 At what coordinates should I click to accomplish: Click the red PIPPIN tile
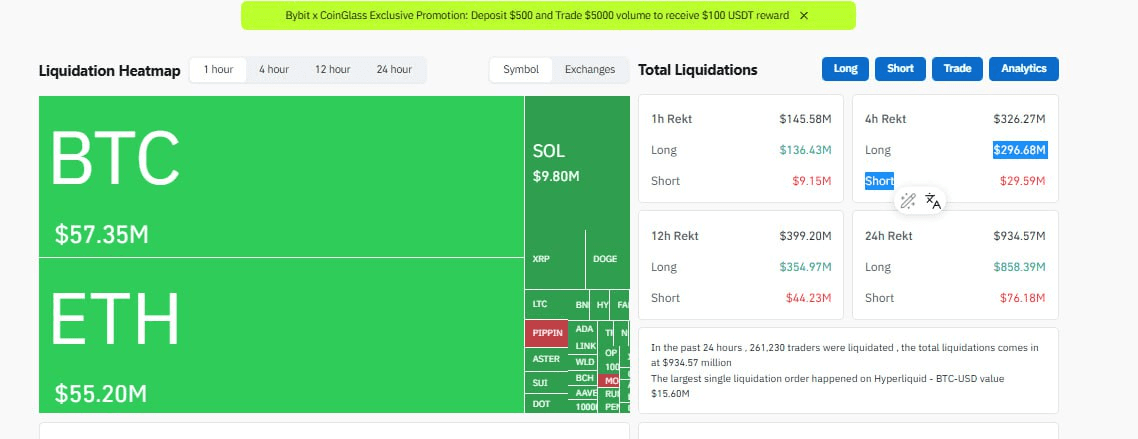547,333
